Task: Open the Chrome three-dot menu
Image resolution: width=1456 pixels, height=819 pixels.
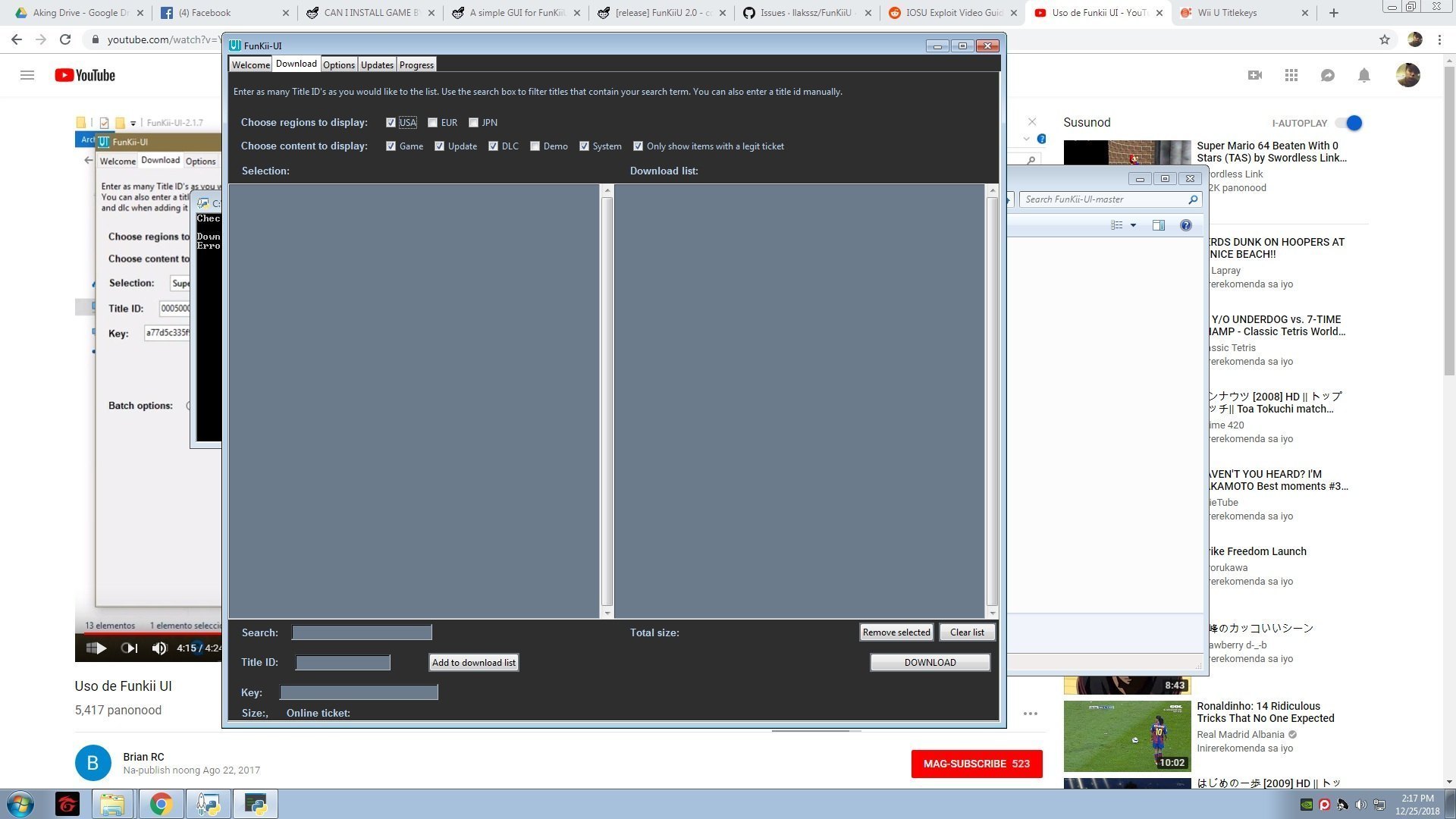Action: [x=1439, y=39]
